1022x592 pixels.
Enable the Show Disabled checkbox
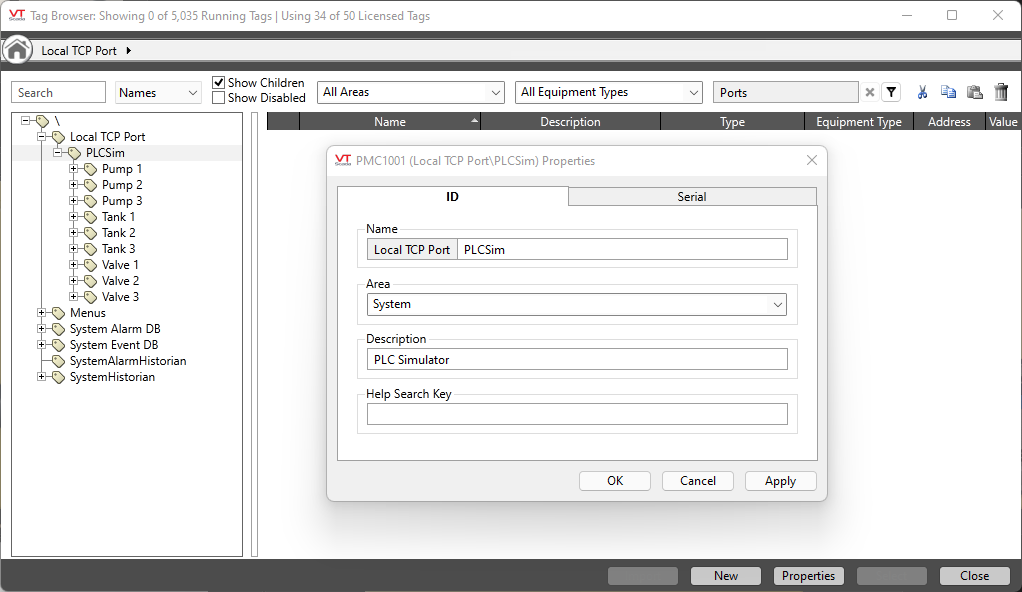point(219,98)
